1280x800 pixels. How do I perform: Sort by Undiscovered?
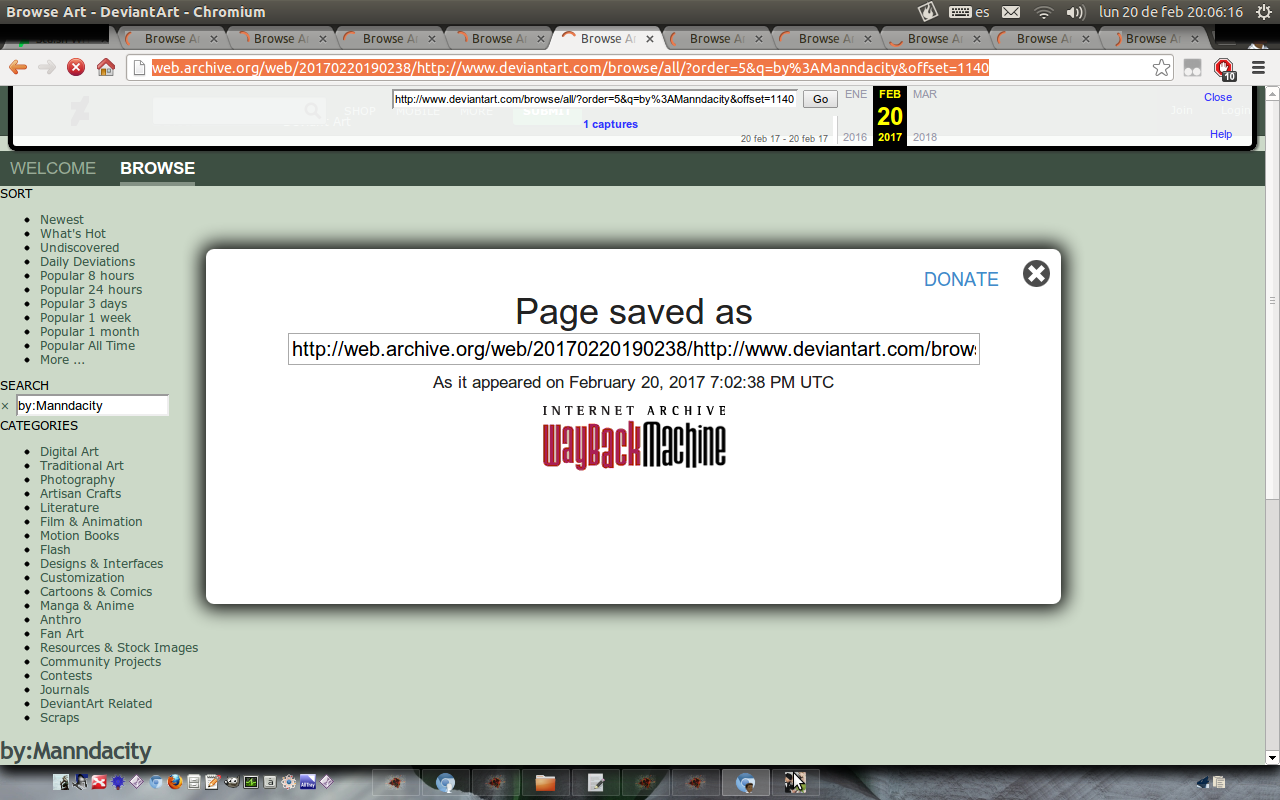pyautogui.click(x=79, y=248)
